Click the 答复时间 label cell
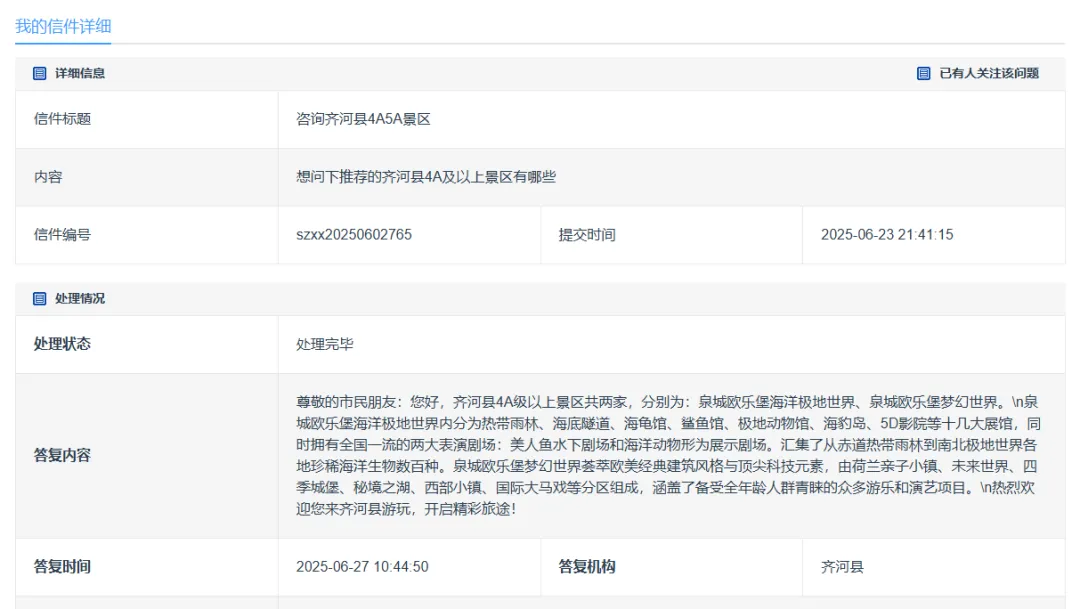Screen dimensions: 1080x609 click(147, 567)
